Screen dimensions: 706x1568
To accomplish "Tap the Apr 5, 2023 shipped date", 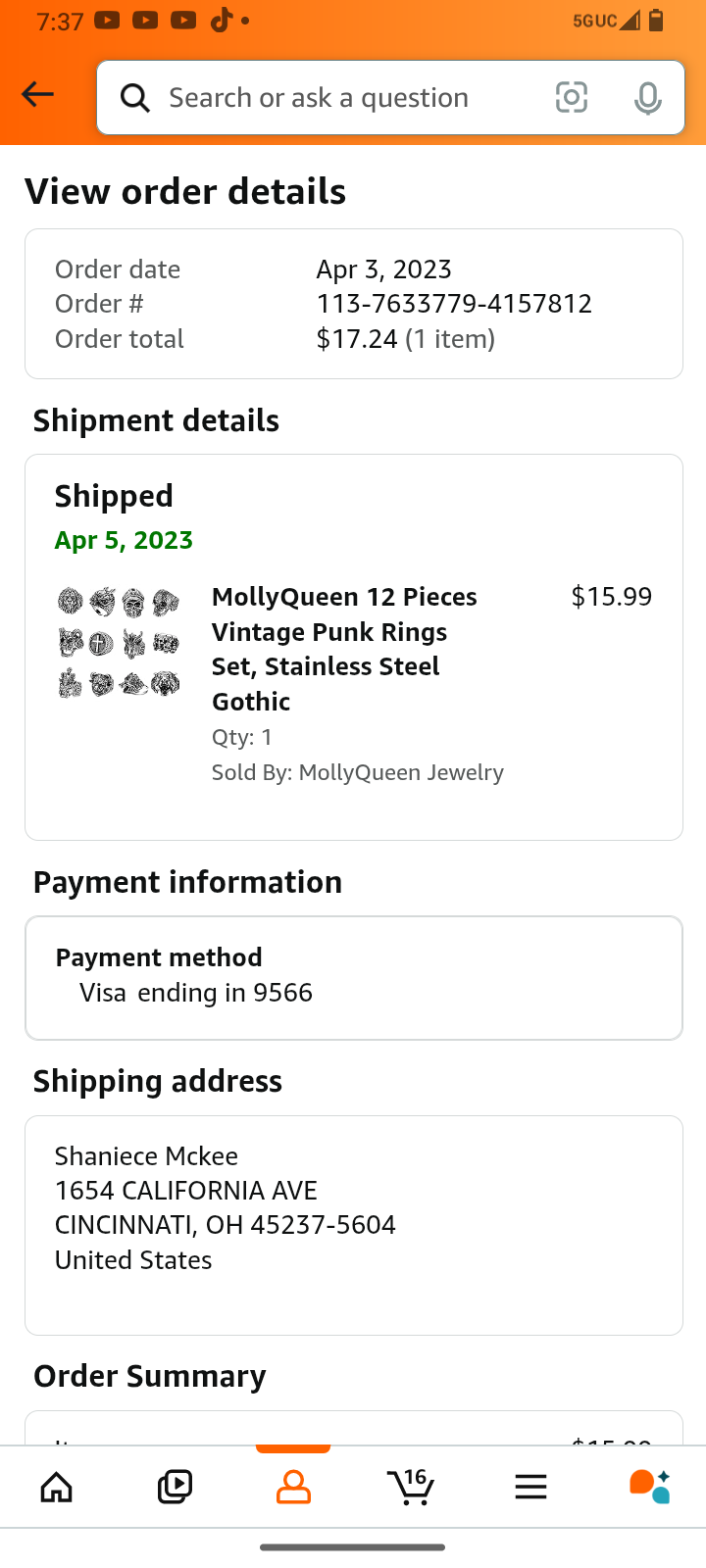I will [x=124, y=540].
